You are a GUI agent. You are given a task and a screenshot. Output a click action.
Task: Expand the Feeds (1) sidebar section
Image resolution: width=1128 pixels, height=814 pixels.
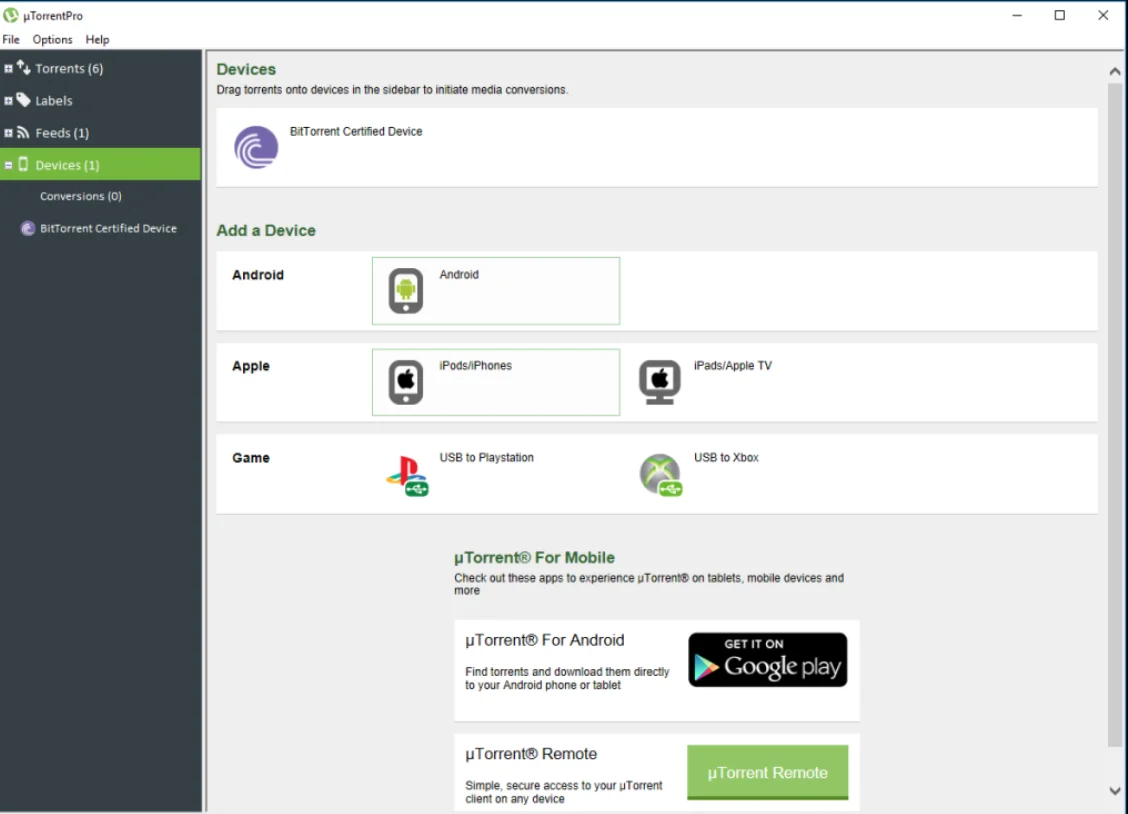pyautogui.click(x=8, y=133)
